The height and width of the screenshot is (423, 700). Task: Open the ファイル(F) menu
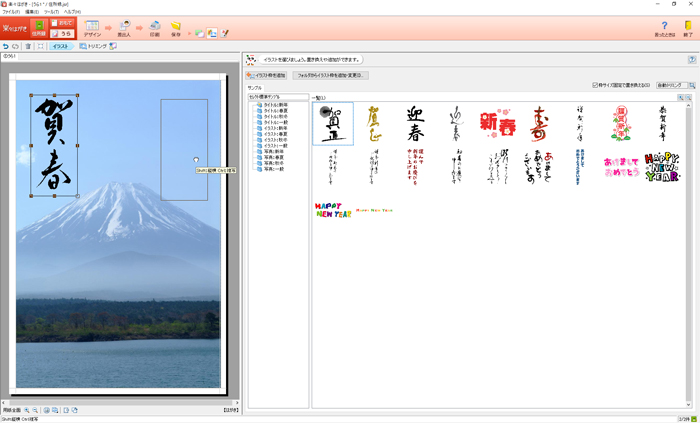click(10, 11)
